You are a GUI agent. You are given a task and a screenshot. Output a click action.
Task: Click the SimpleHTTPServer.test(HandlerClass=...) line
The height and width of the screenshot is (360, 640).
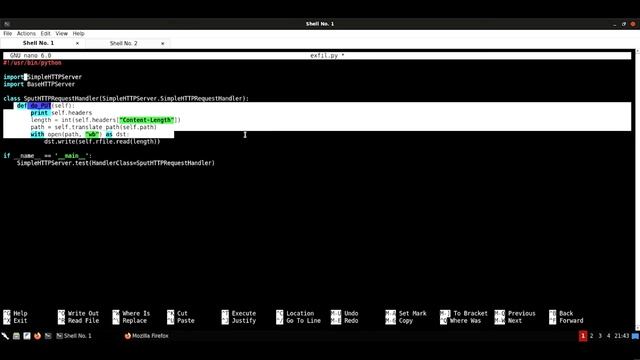116,163
